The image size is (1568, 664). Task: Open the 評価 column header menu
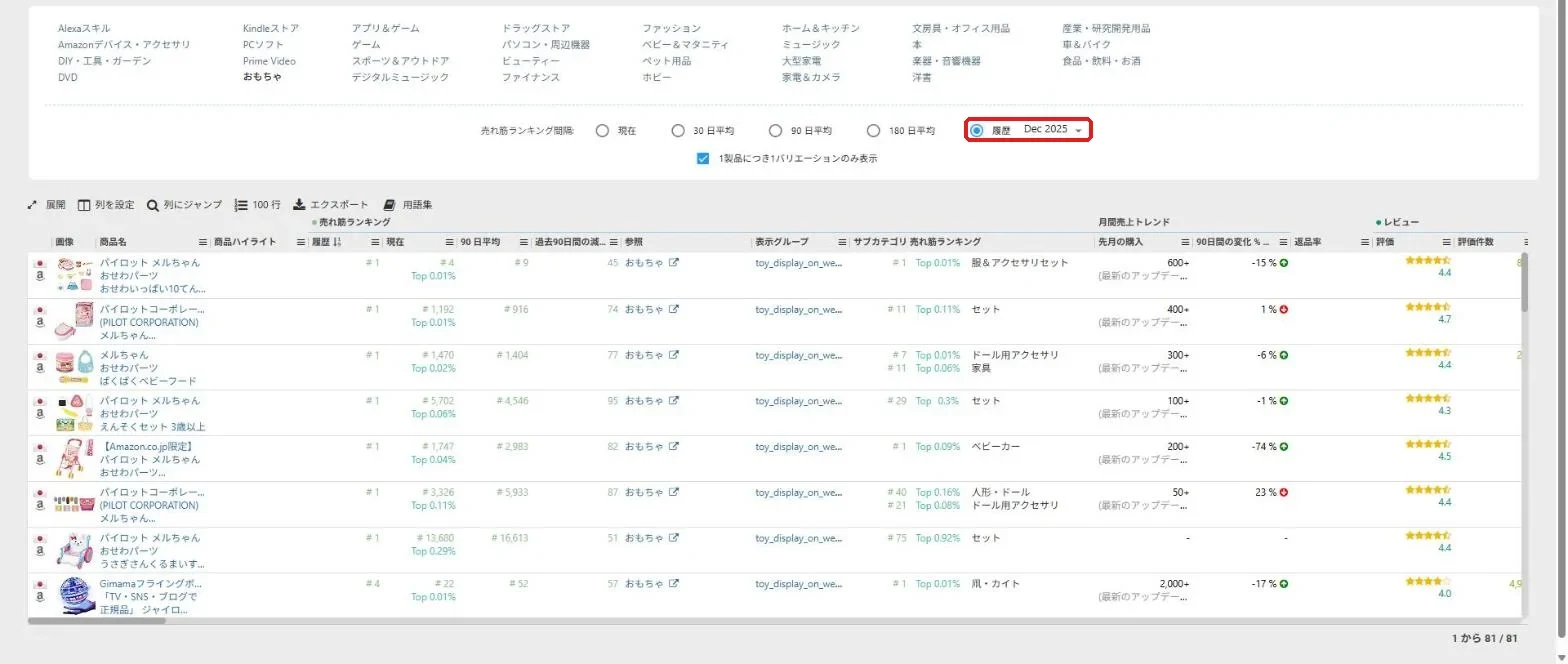(1446, 242)
